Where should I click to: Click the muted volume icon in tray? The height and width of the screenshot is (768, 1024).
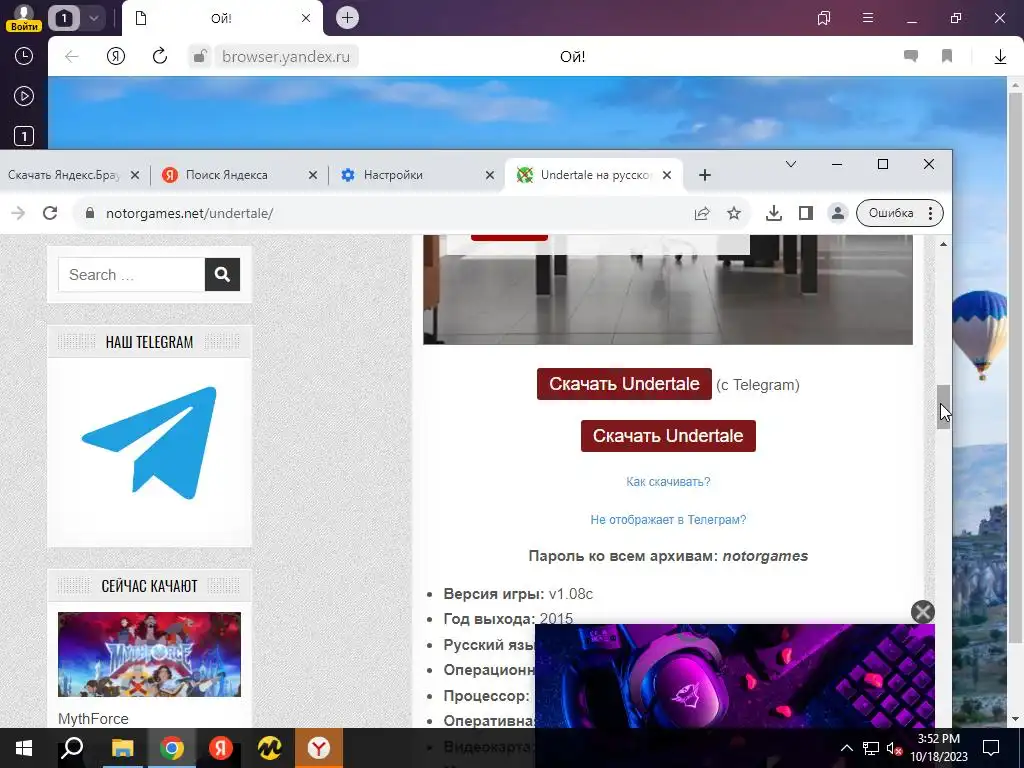pos(894,748)
